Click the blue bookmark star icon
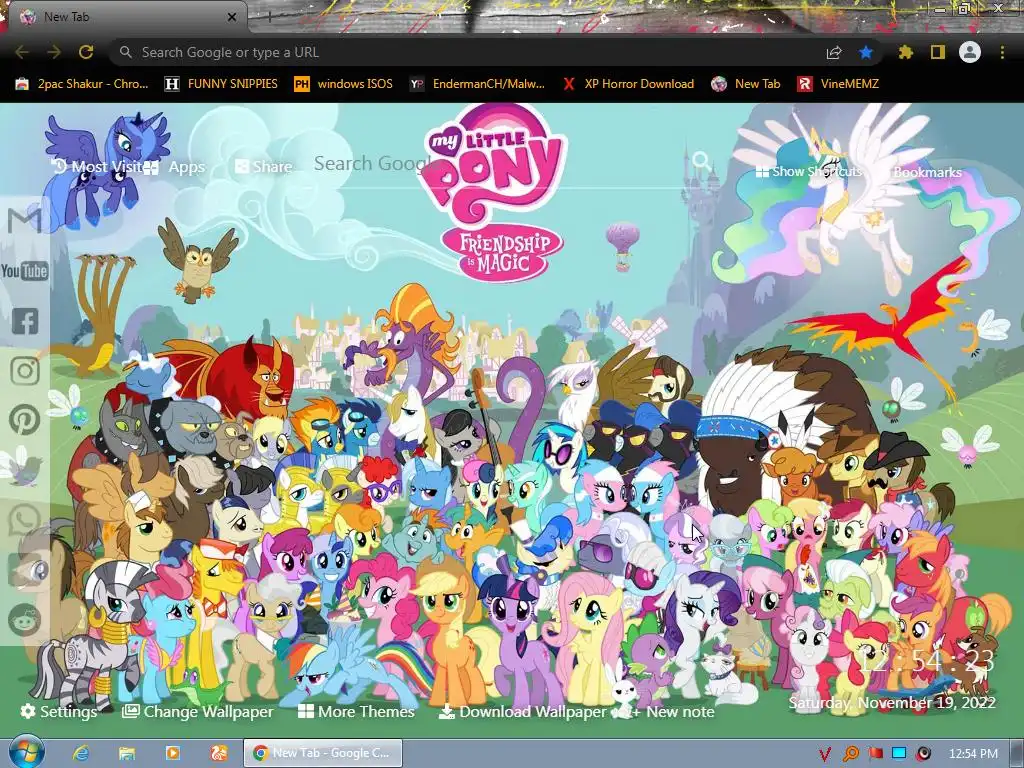Viewport: 1024px width, 768px height. [866, 52]
